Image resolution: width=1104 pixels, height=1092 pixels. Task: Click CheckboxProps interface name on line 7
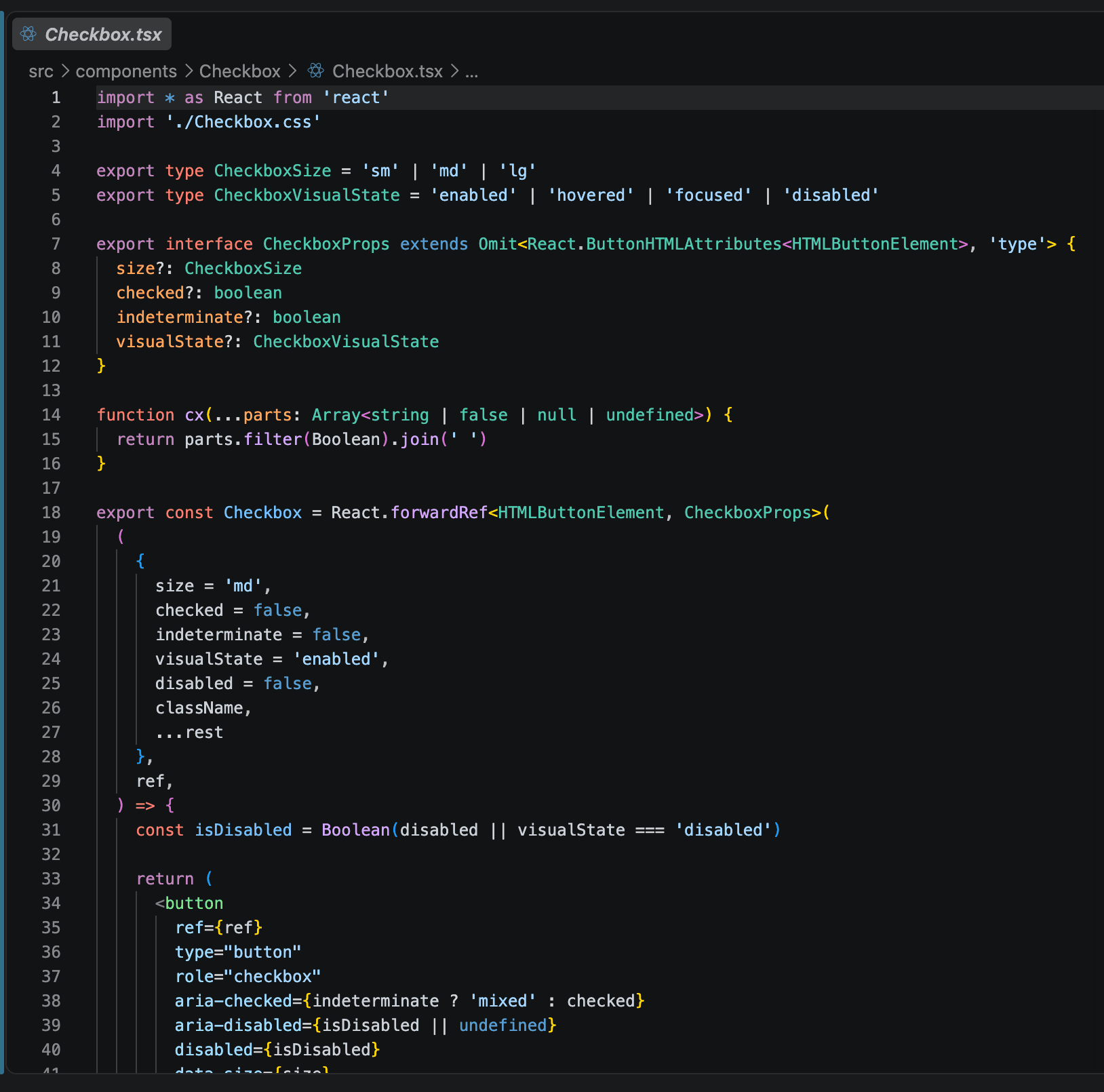326,244
